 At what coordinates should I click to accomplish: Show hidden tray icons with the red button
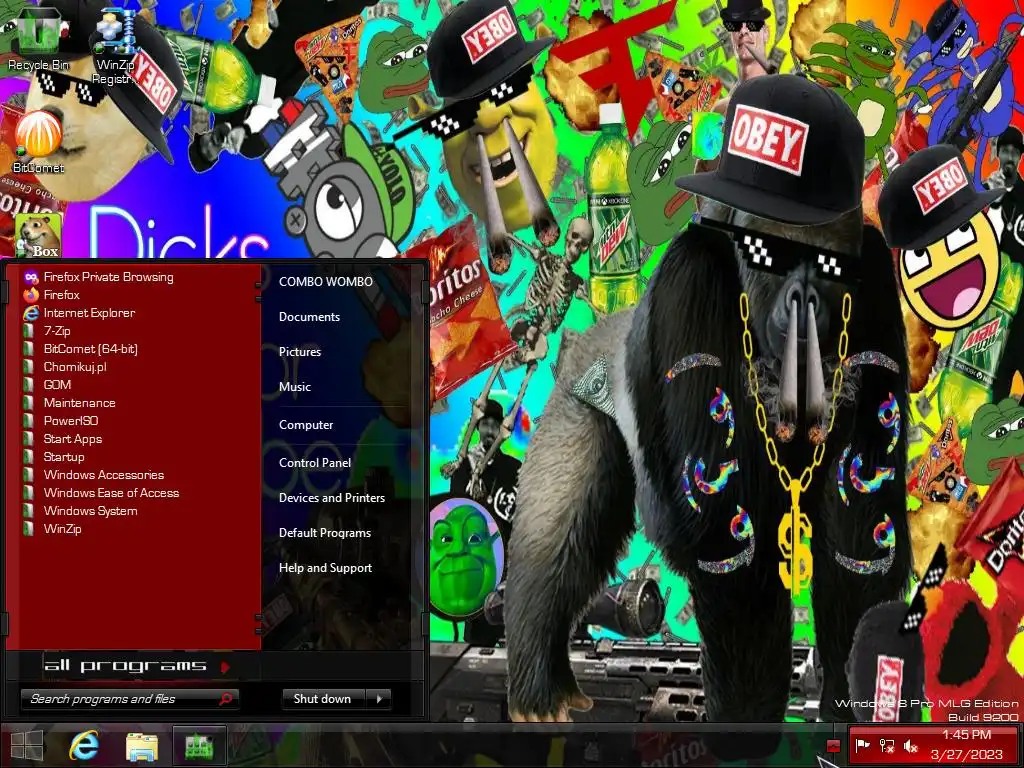click(x=833, y=745)
